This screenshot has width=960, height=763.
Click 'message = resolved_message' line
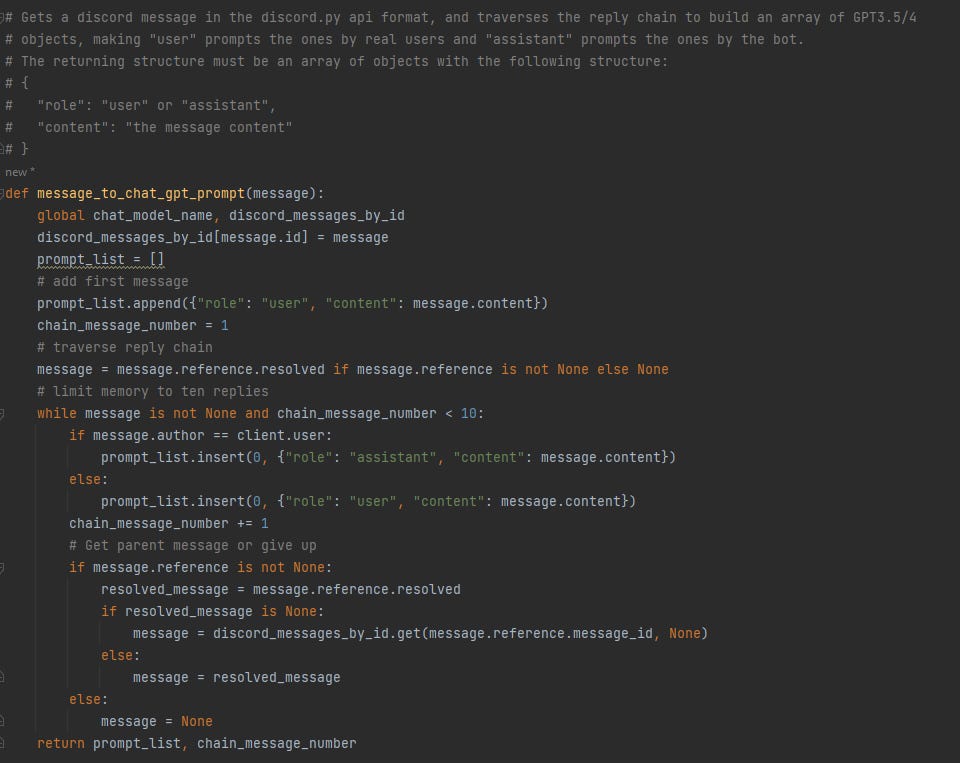pos(236,677)
